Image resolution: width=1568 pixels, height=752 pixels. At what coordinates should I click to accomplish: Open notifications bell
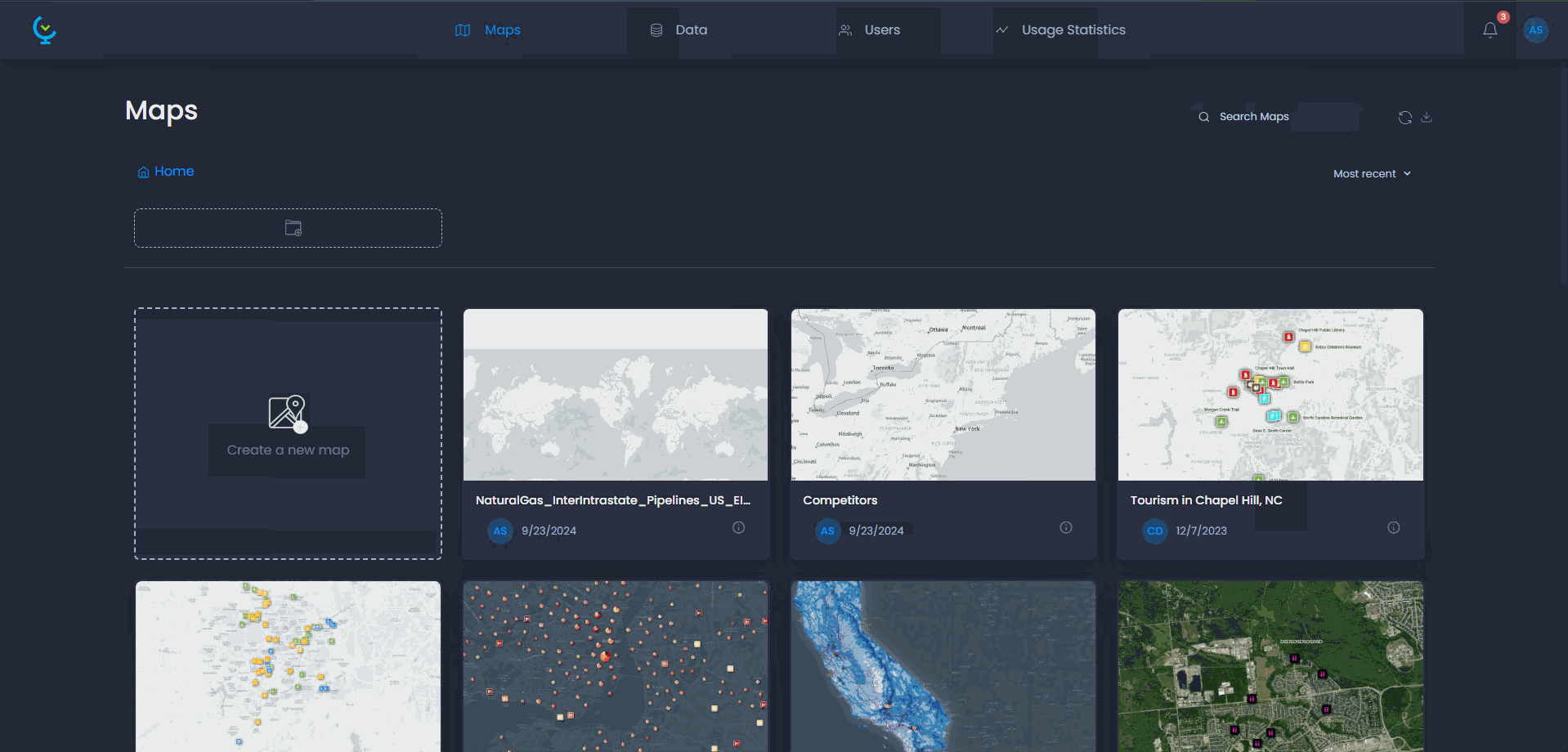[x=1490, y=30]
